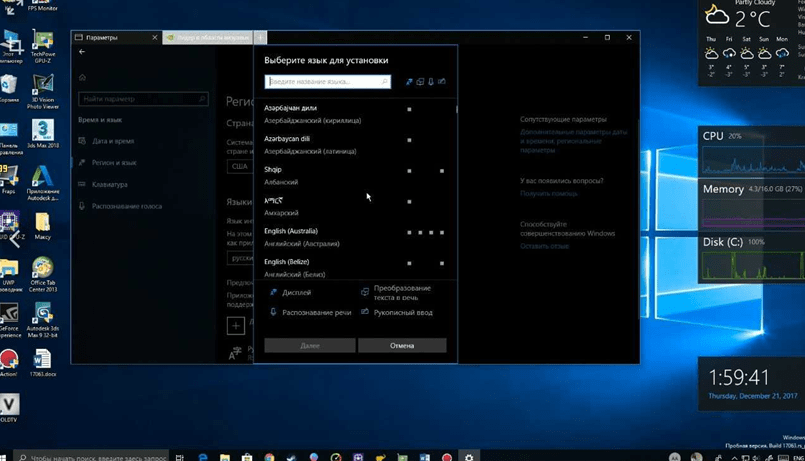Open the country dropdown showing США
Viewport: 805px width, 461px height.
point(239,166)
